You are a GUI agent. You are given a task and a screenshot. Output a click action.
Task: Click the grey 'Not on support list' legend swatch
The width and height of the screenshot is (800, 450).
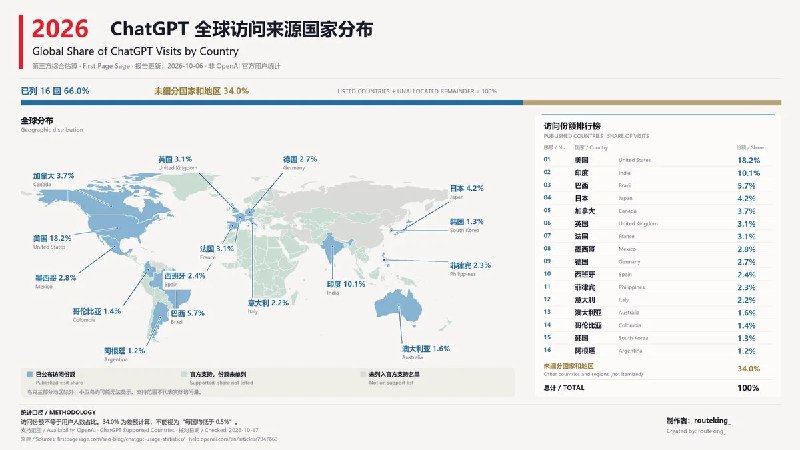(363, 374)
